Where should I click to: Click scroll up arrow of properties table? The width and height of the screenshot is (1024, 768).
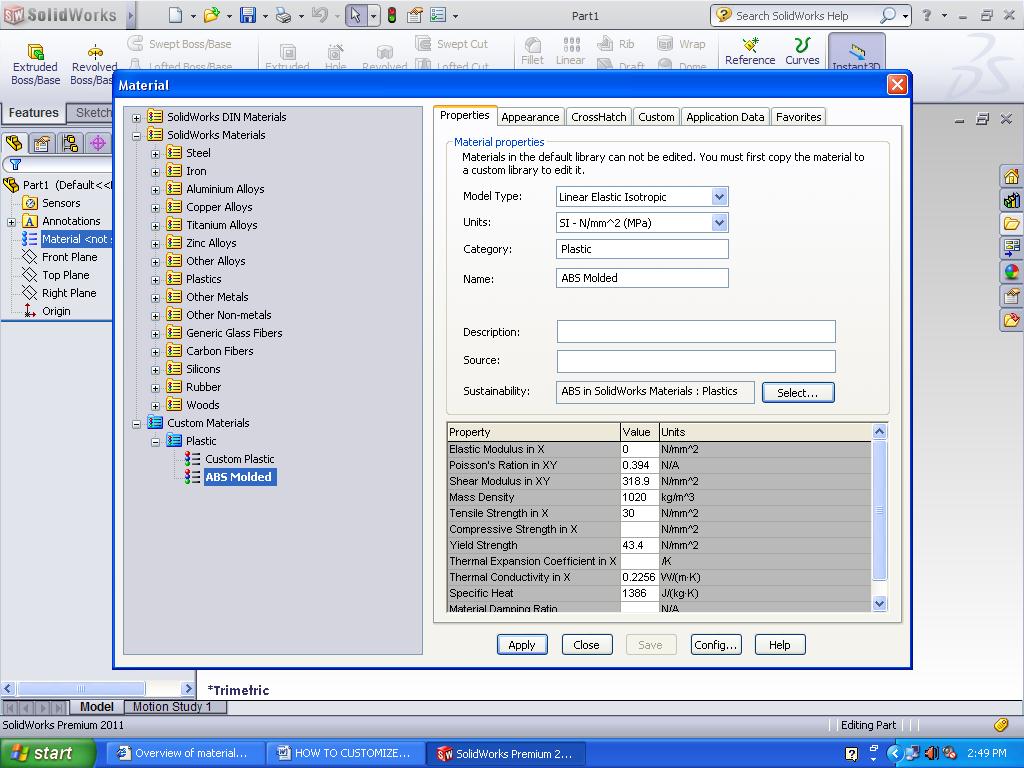[879, 432]
